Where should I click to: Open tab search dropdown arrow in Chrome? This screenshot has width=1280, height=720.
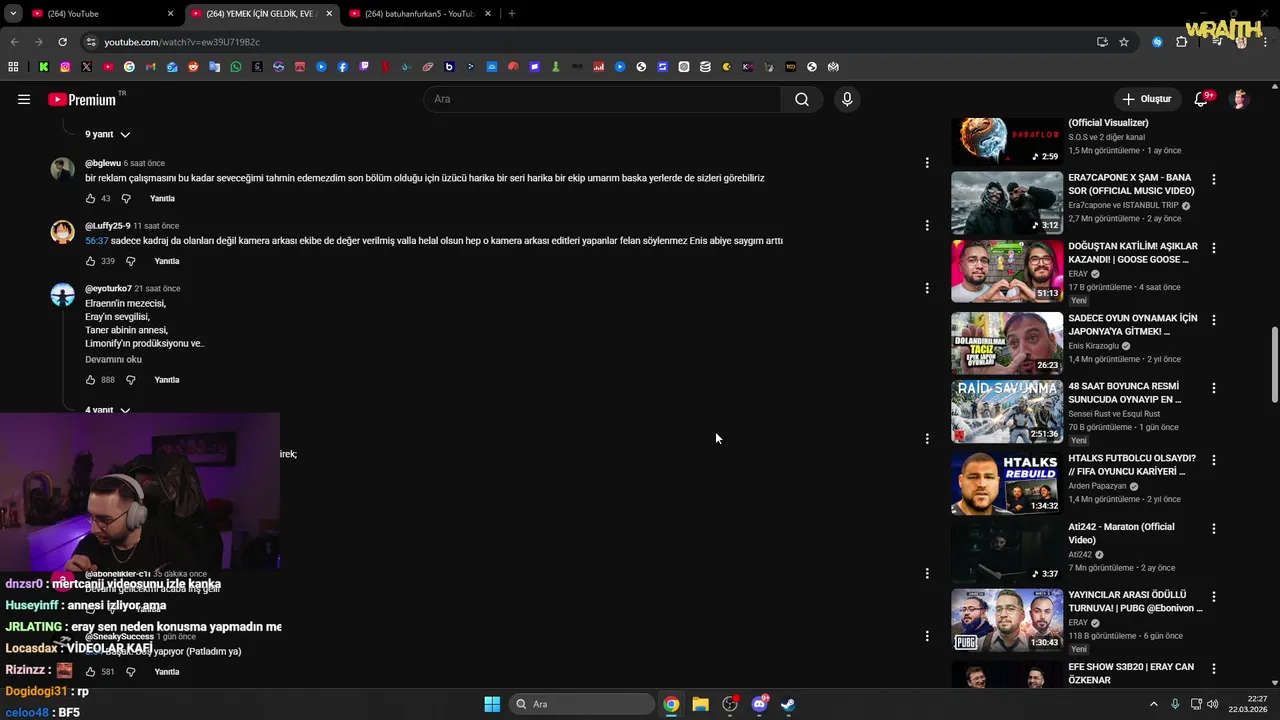click(13, 14)
